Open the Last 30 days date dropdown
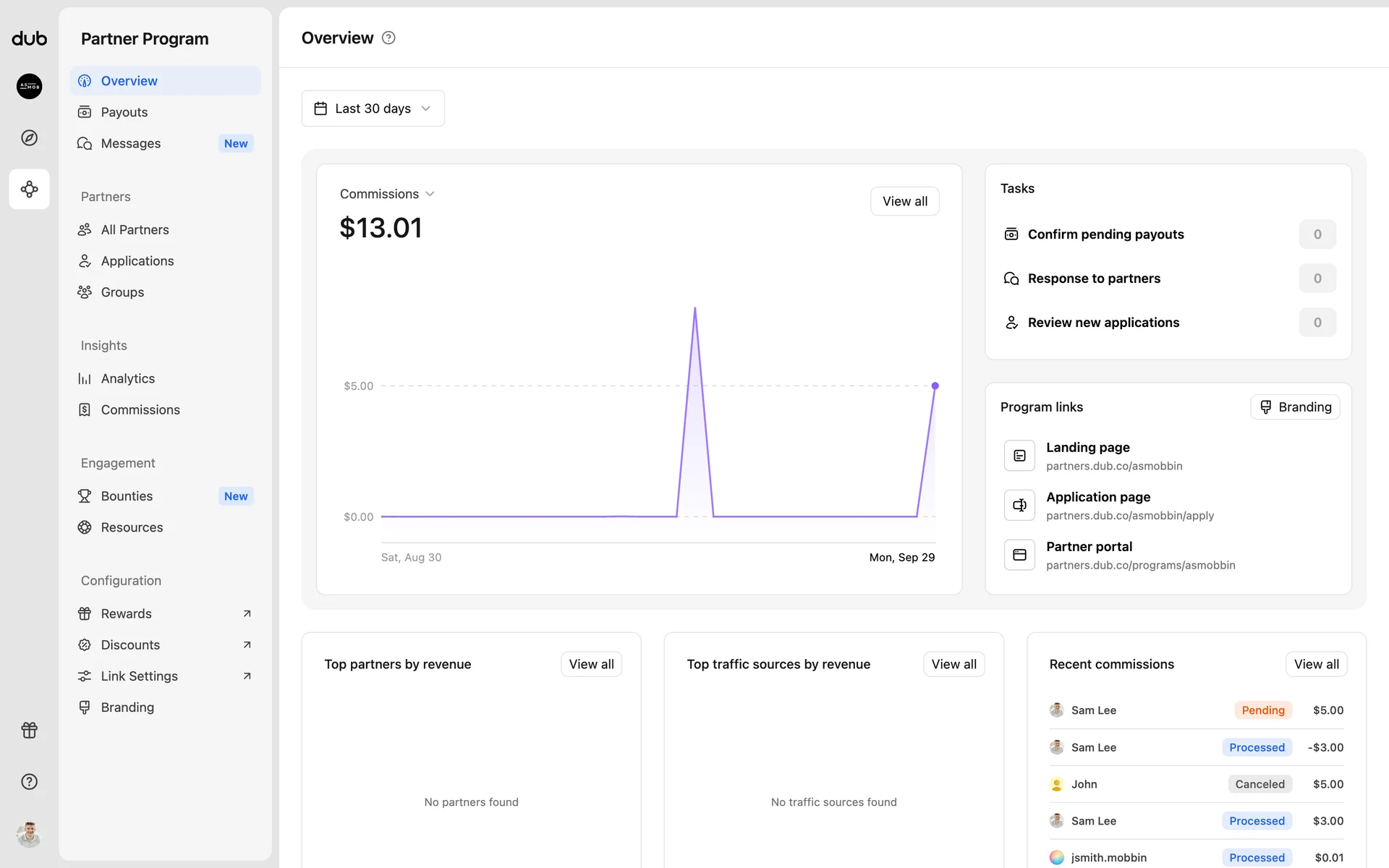The width and height of the screenshot is (1389, 868). point(373,109)
